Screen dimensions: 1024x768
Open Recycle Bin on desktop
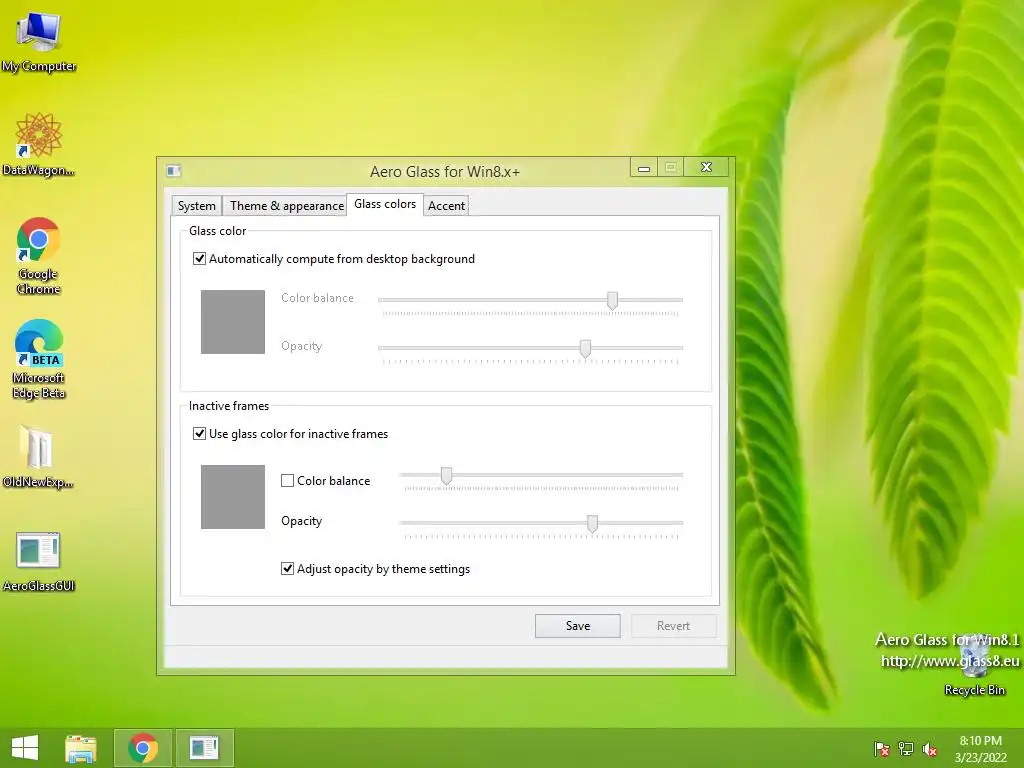click(x=974, y=665)
